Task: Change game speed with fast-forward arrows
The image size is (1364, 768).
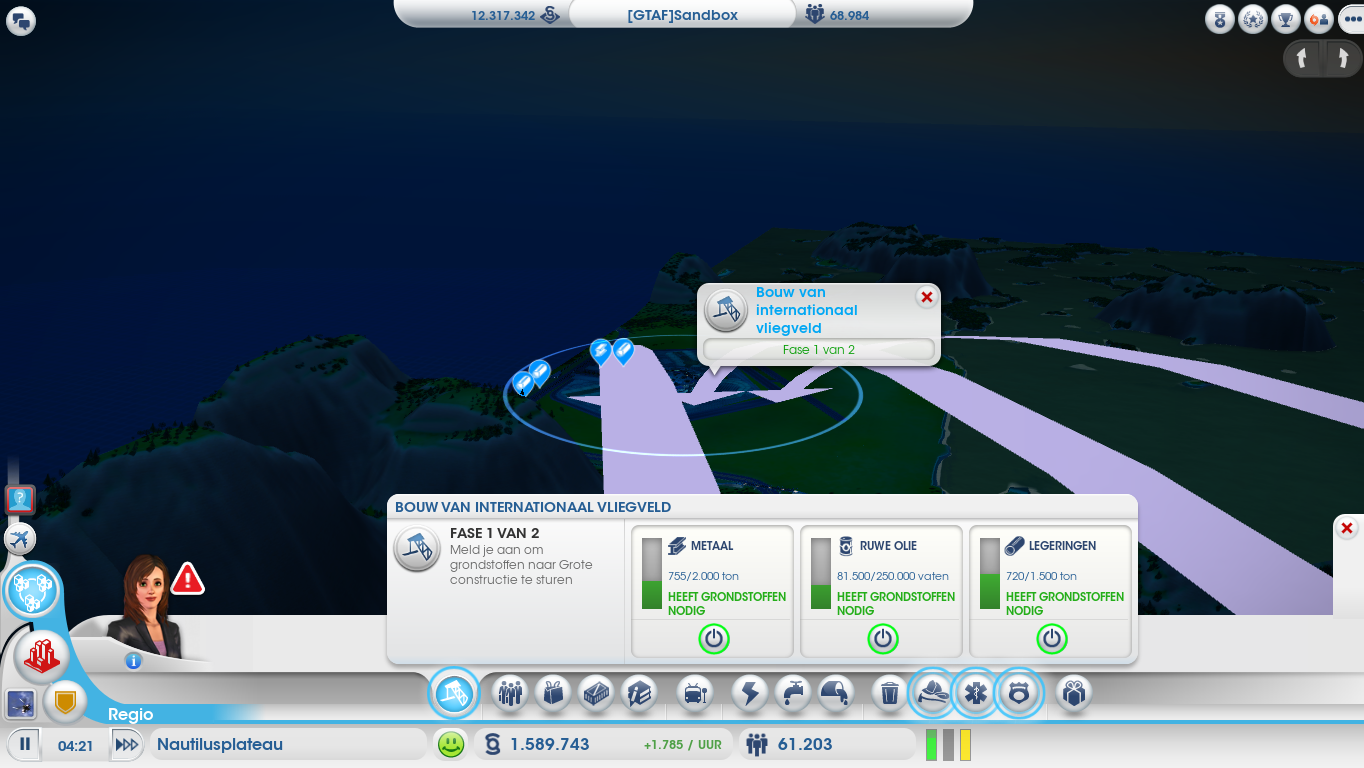Action: (126, 744)
